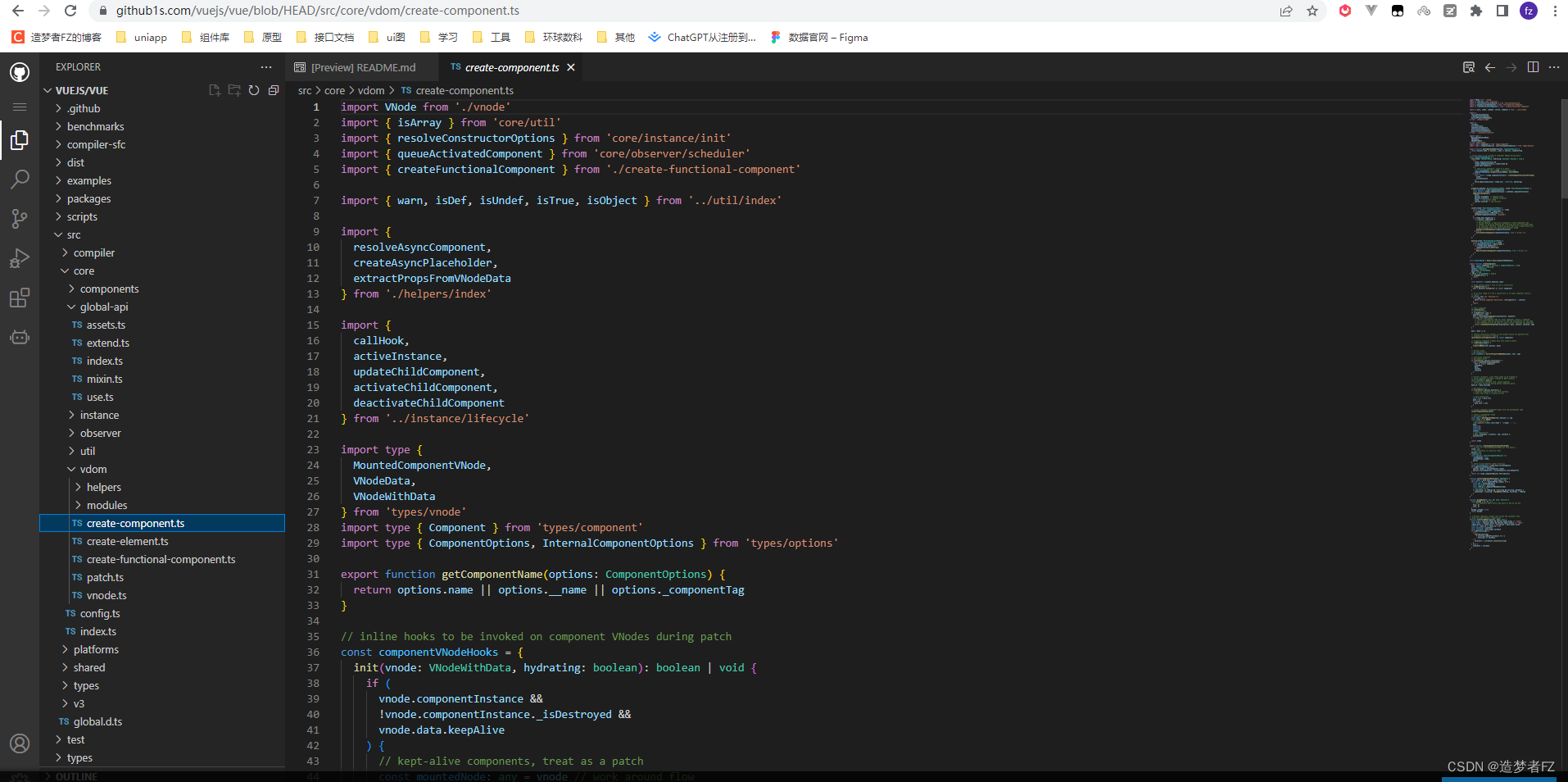1568x782 pixels.
Task: Collapse the src folder
Action: point(74,234)
